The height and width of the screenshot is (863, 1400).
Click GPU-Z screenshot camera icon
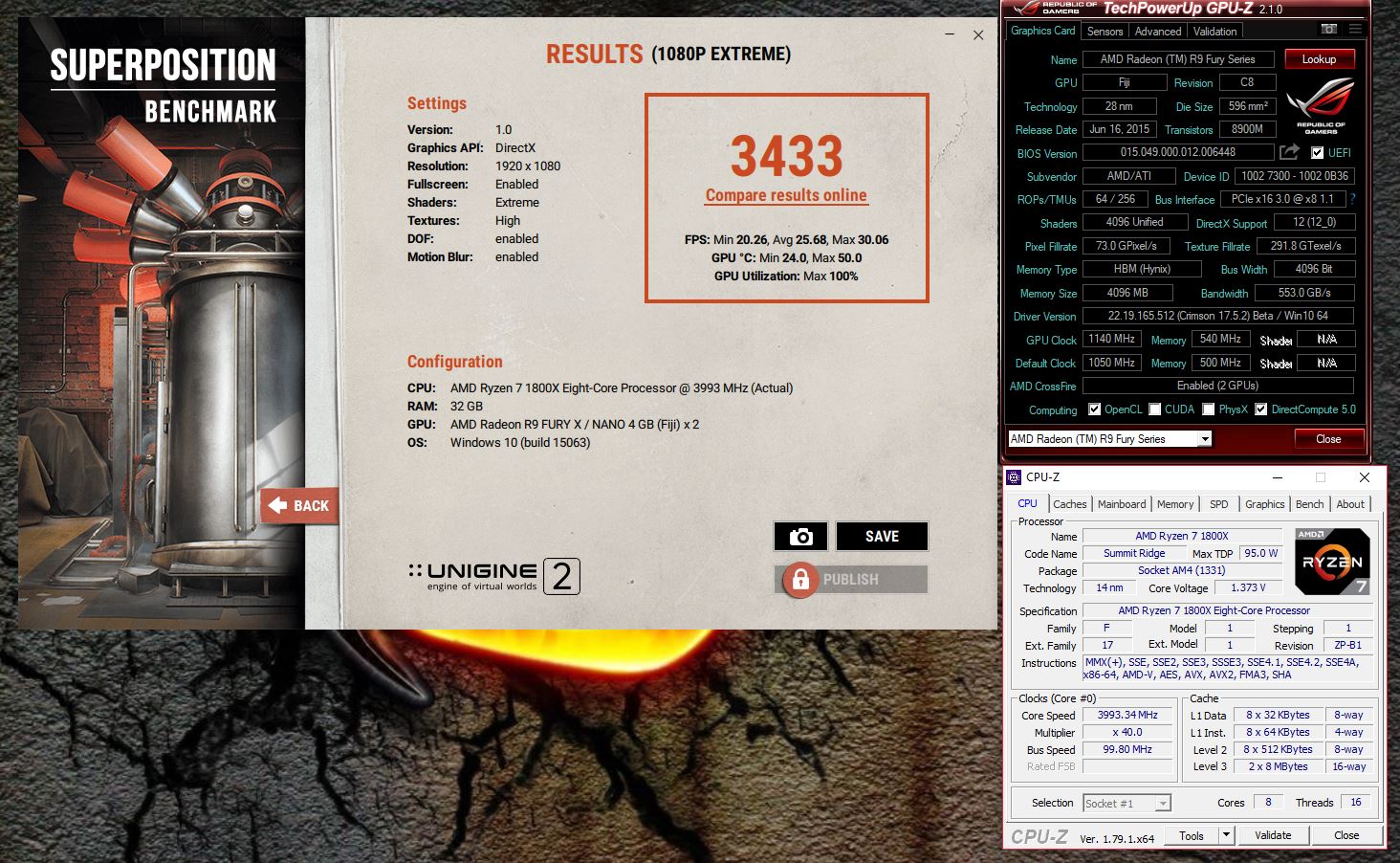click(x=1329, y=30)
